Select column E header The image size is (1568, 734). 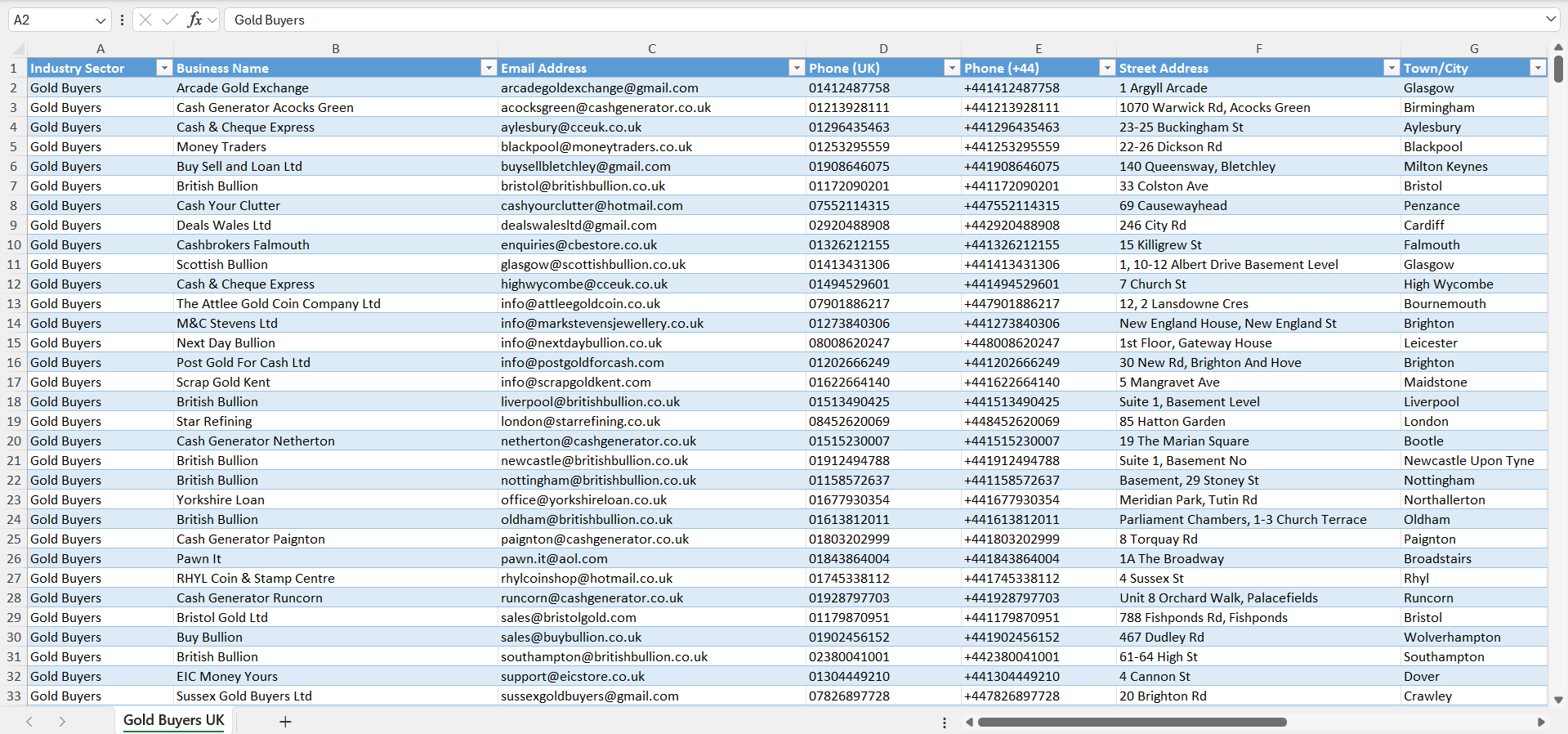(x=1039, y=49)
